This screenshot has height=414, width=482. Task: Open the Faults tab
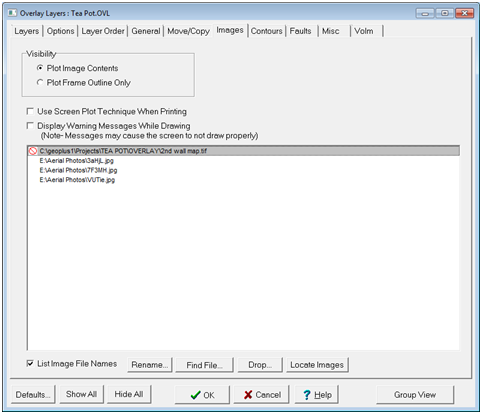click(300, 31)
